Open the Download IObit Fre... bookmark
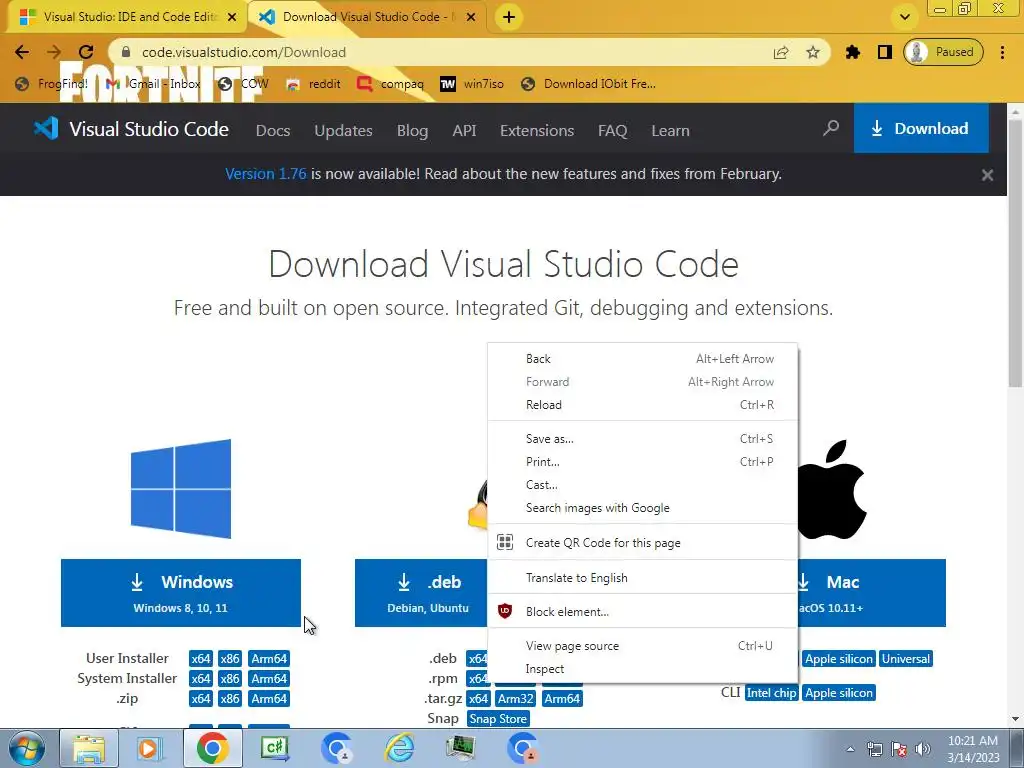 [x=588, y=84]
